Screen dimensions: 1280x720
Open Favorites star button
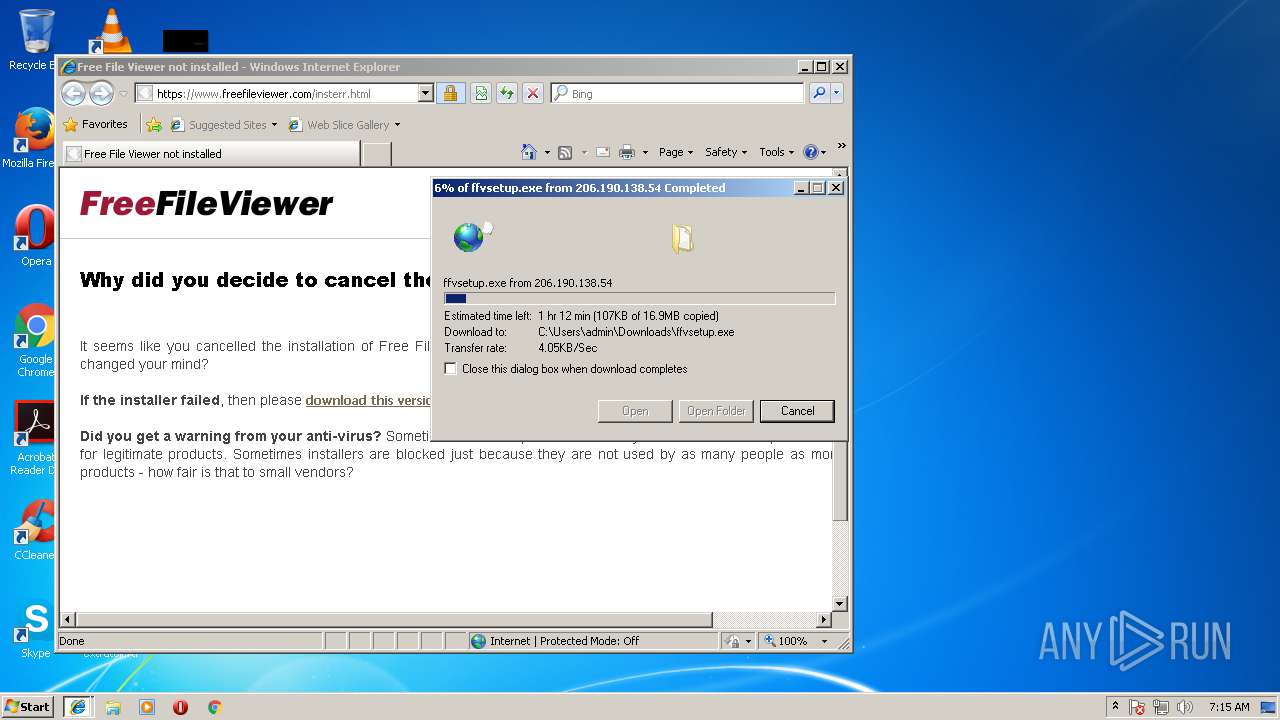click(96, 124)
